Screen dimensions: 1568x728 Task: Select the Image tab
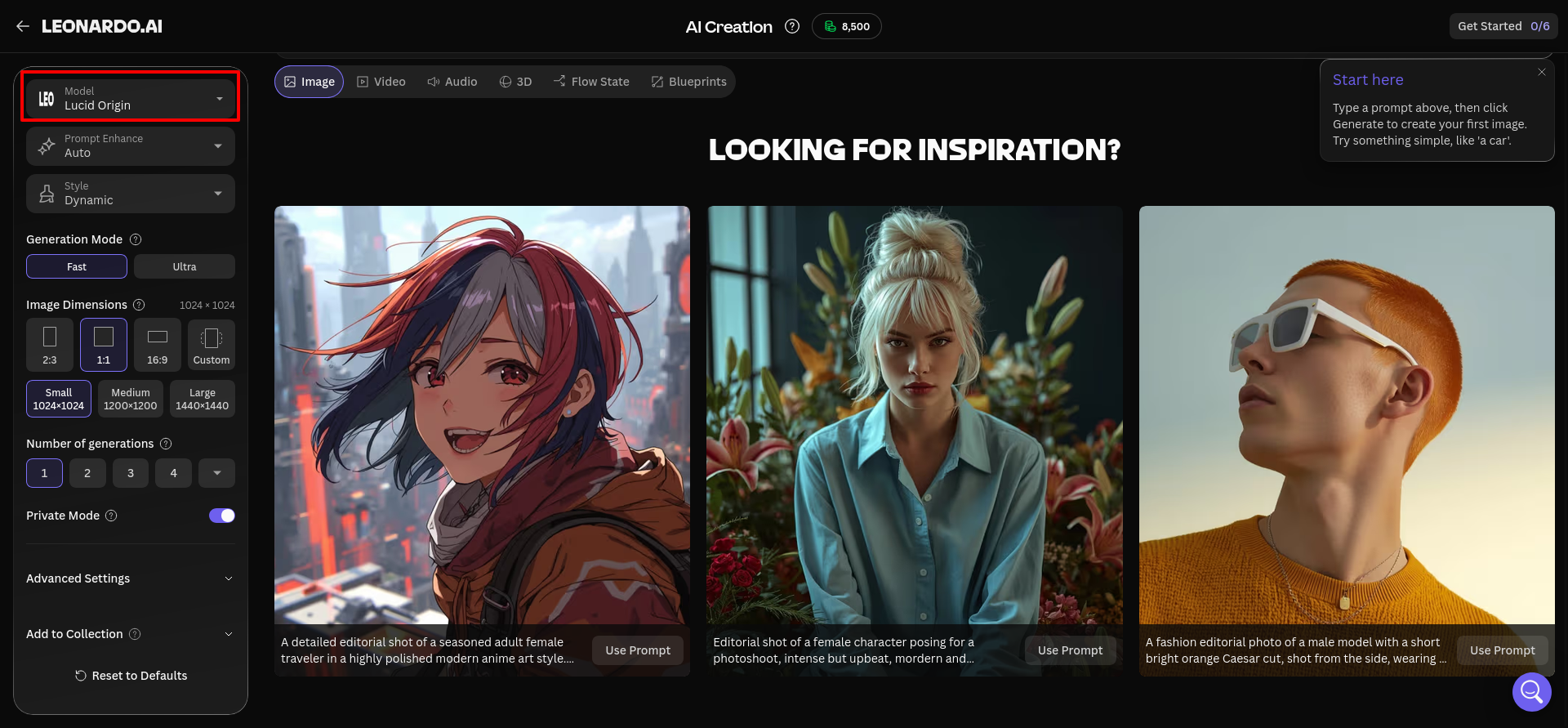[x=310, y=82]
